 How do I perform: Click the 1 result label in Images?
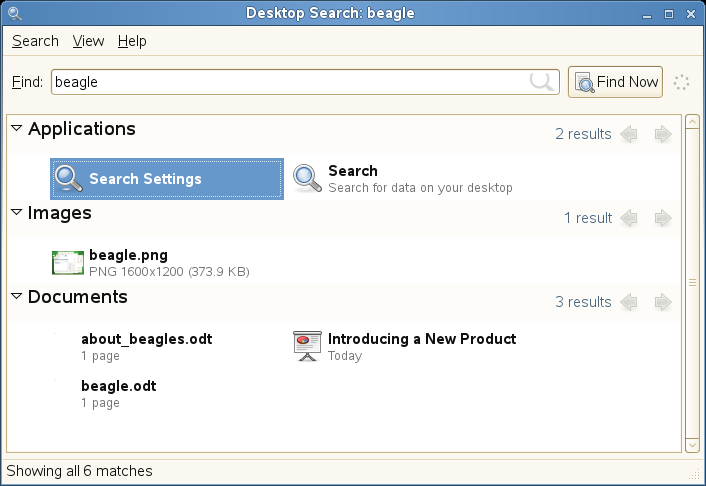tap(588, 218)
